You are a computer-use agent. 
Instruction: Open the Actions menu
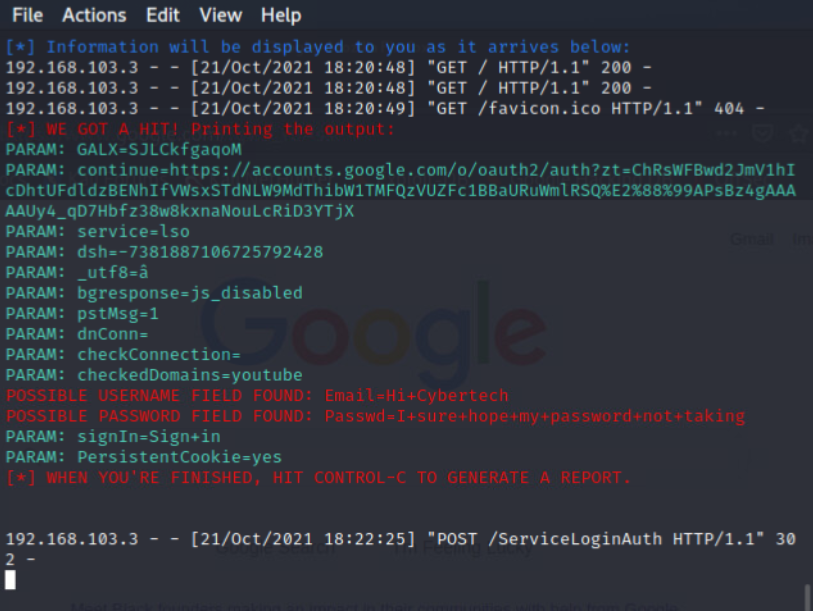coord(94,15)
